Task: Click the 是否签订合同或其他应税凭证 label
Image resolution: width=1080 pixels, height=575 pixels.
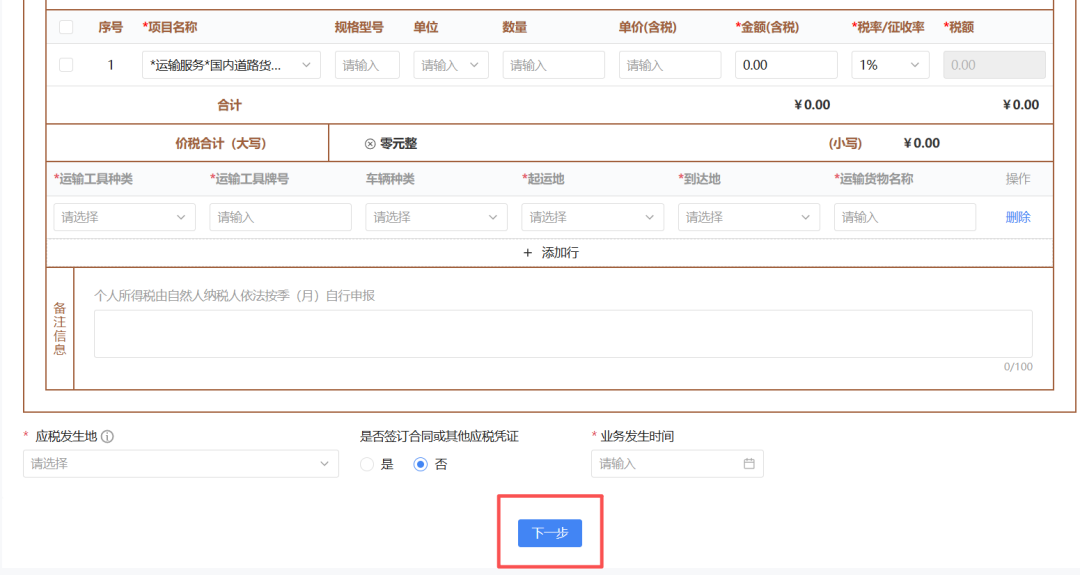Action: 439,437
